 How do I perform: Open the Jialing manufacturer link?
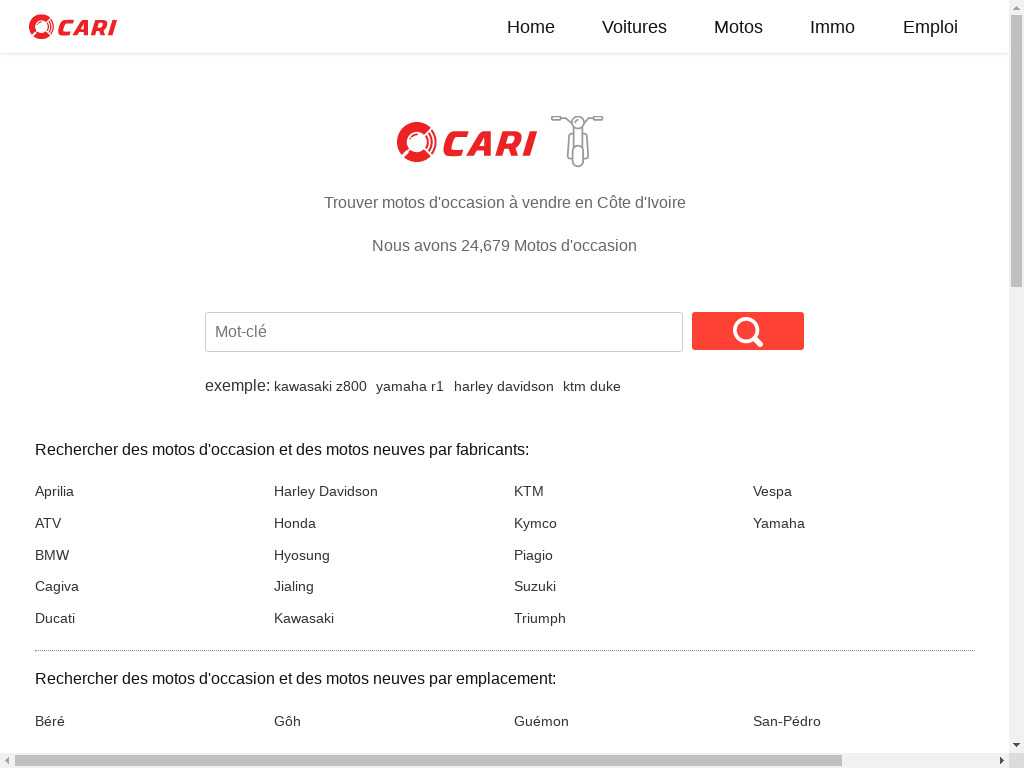[x=294, y=586]
